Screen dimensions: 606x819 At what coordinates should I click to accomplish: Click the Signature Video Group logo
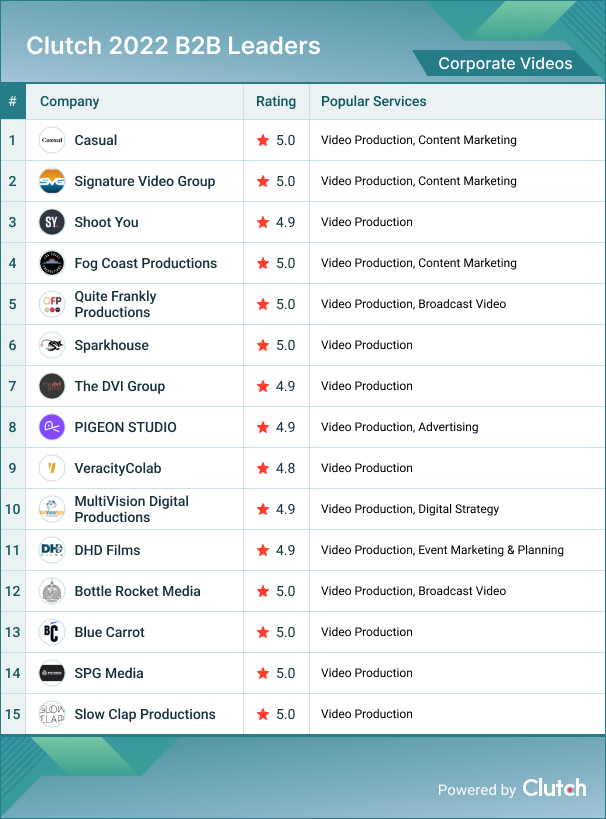(52, 181)
